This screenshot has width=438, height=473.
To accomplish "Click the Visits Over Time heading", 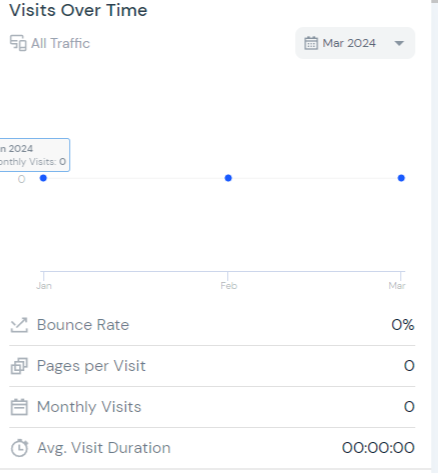I will [x=78, y=10].
